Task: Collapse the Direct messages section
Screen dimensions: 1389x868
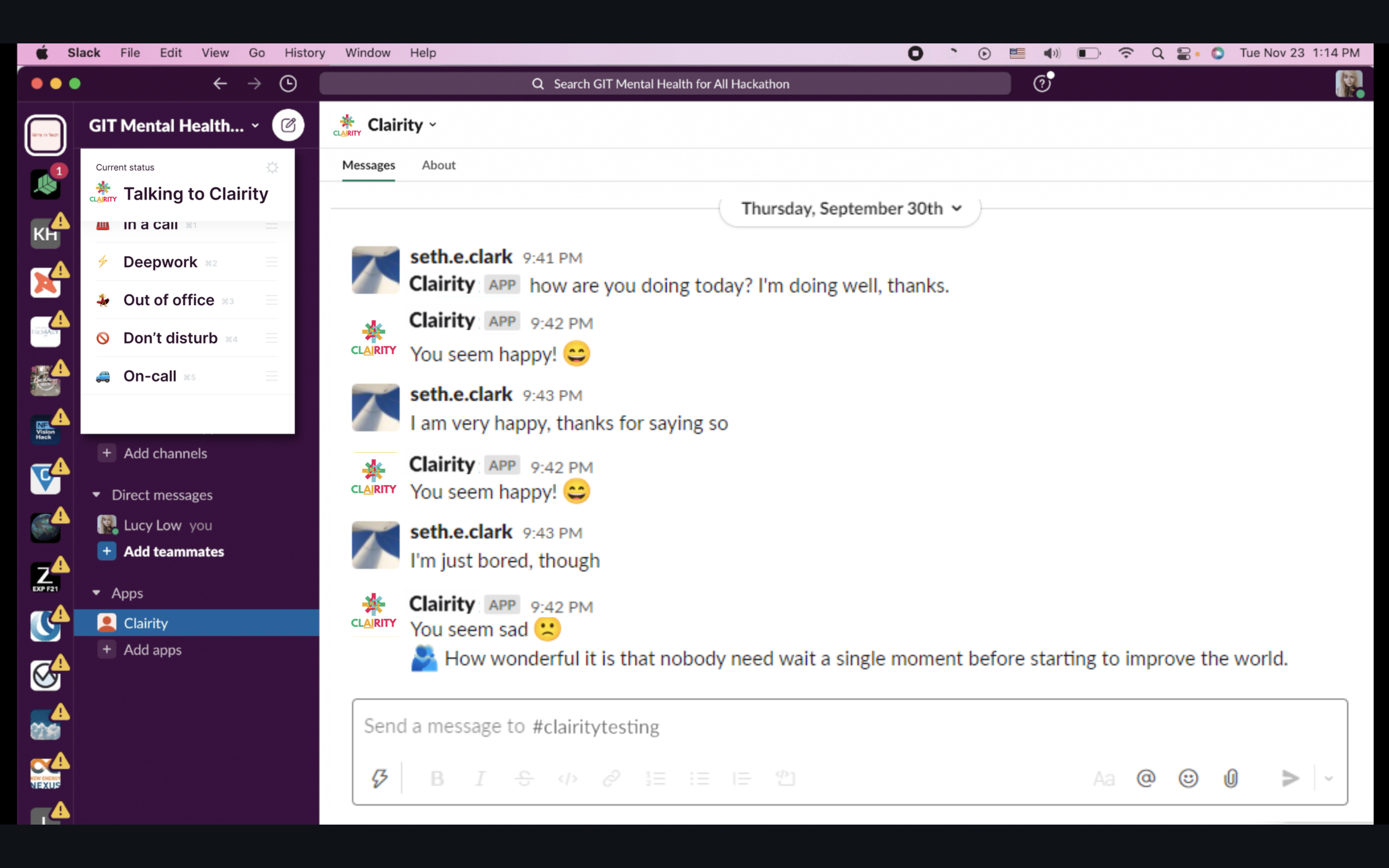Action: (x=96, y=495)
